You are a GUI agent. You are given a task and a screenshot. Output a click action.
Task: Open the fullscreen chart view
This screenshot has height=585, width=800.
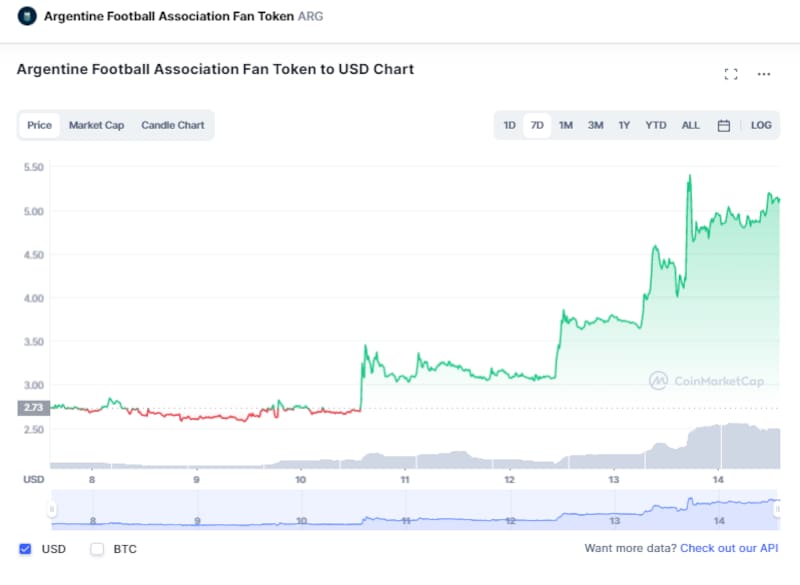(730, 73)
